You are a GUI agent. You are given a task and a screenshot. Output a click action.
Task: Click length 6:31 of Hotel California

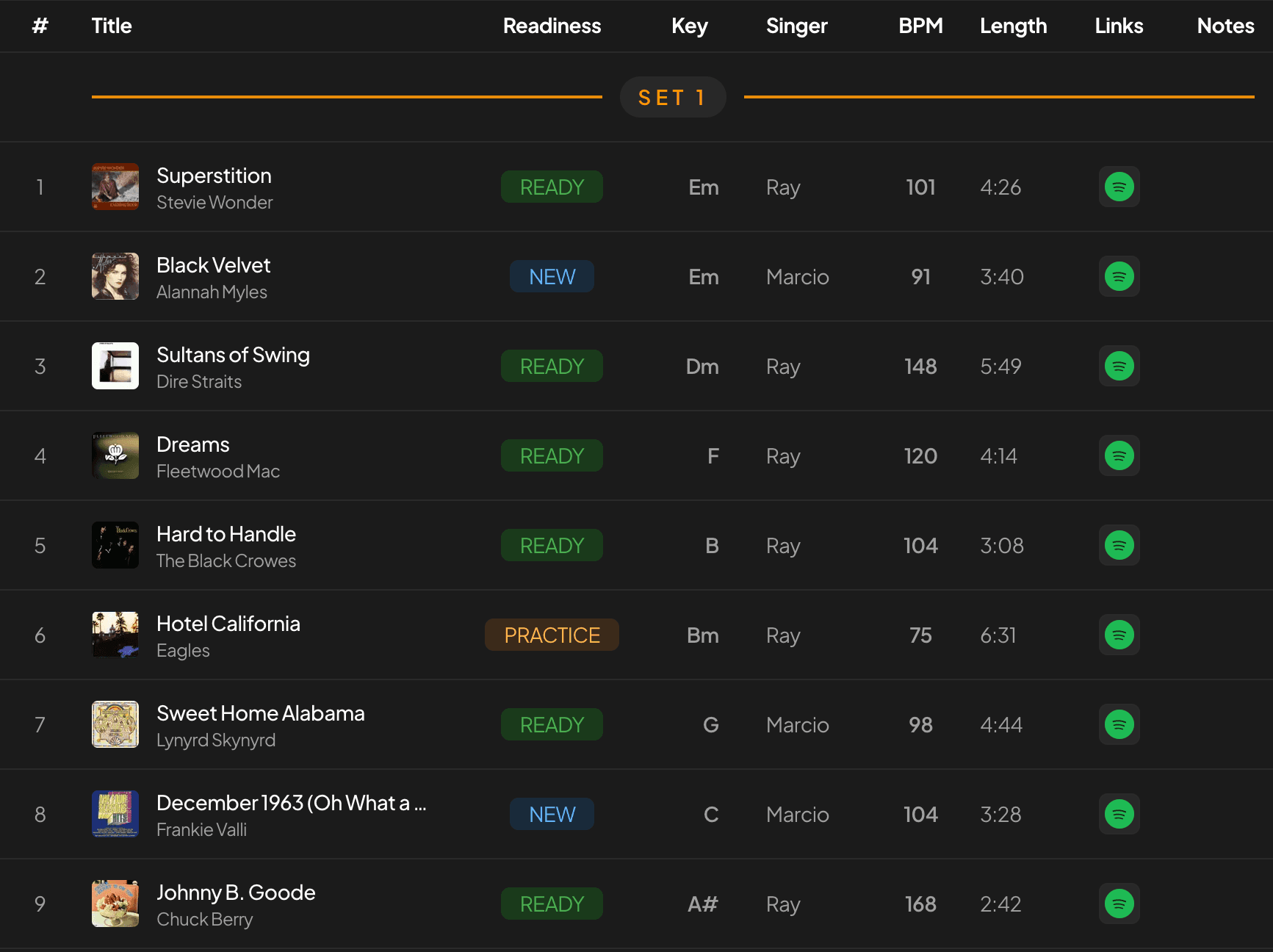coord(998,635)
